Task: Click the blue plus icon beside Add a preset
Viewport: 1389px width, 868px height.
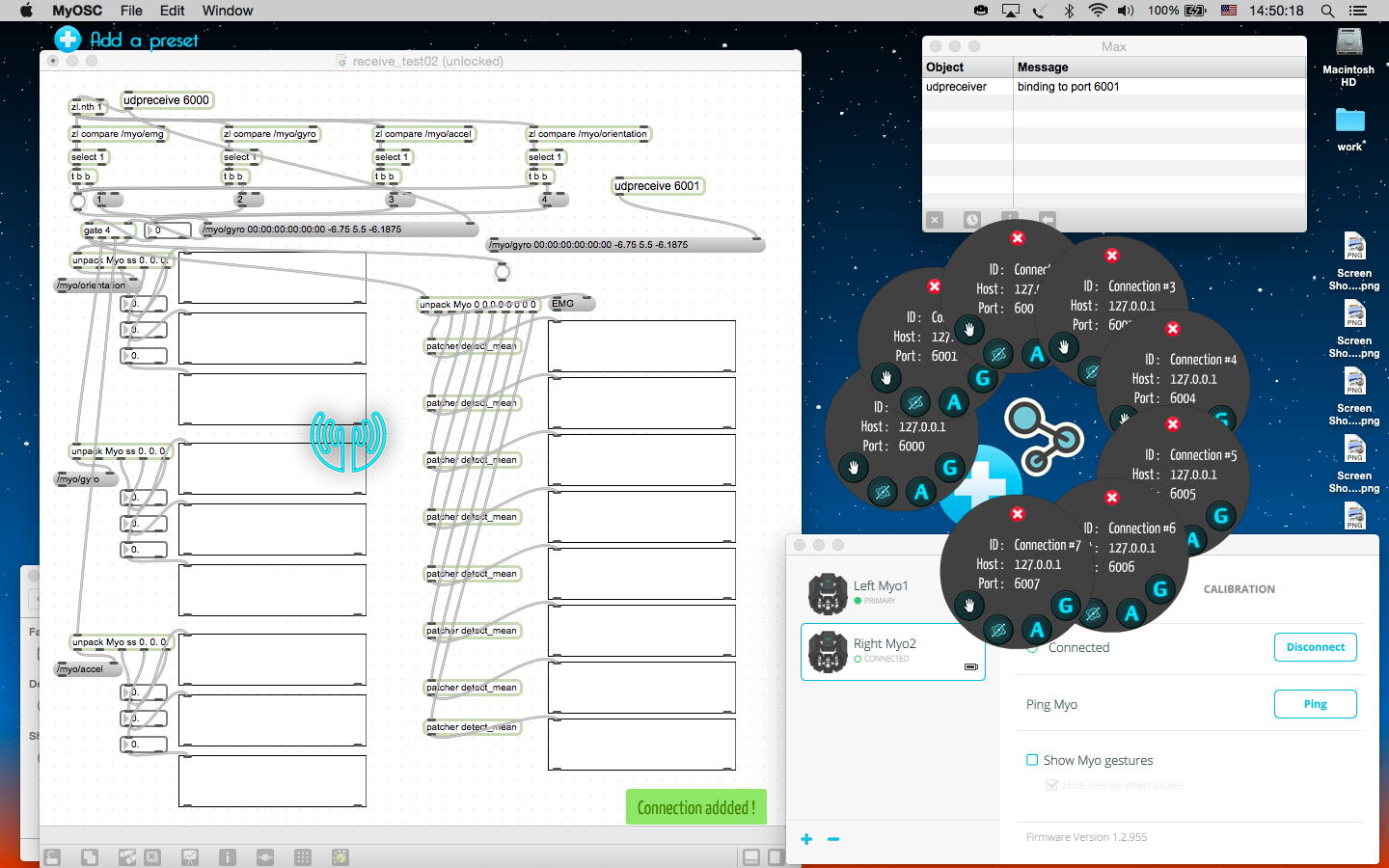Action: pos(68,39)
